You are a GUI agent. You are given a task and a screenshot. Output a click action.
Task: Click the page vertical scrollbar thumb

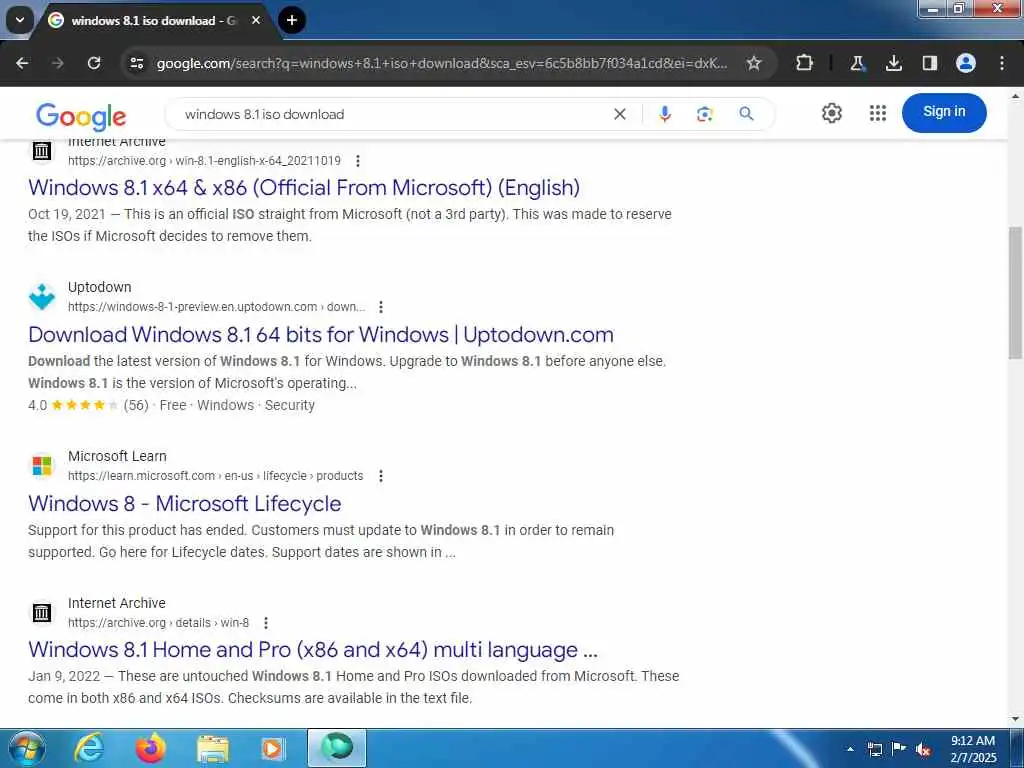point(1015,293)
